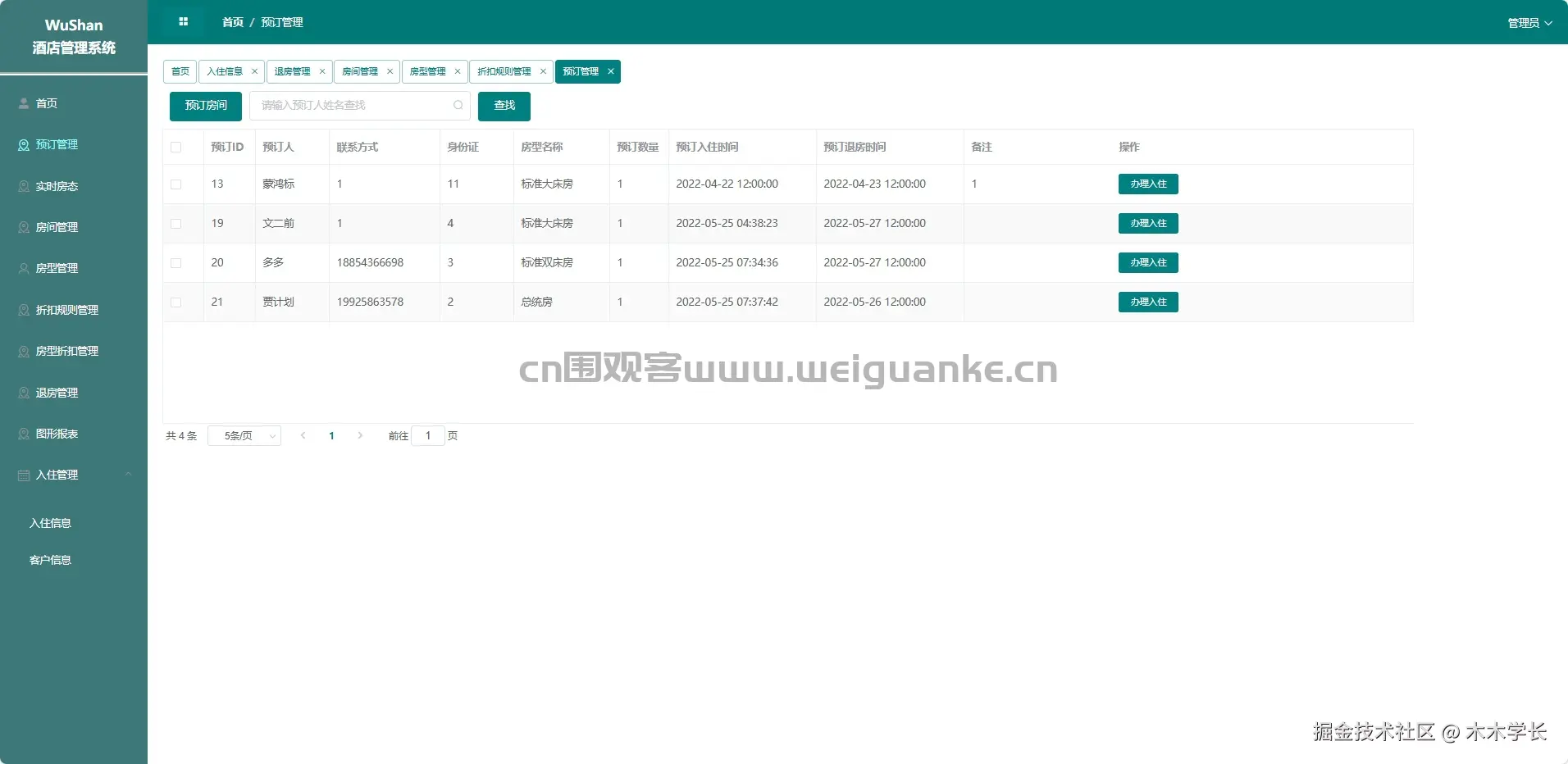Focus the booker name search field
The width and height of the screenshot is (1568, 764).
[360, 106]
